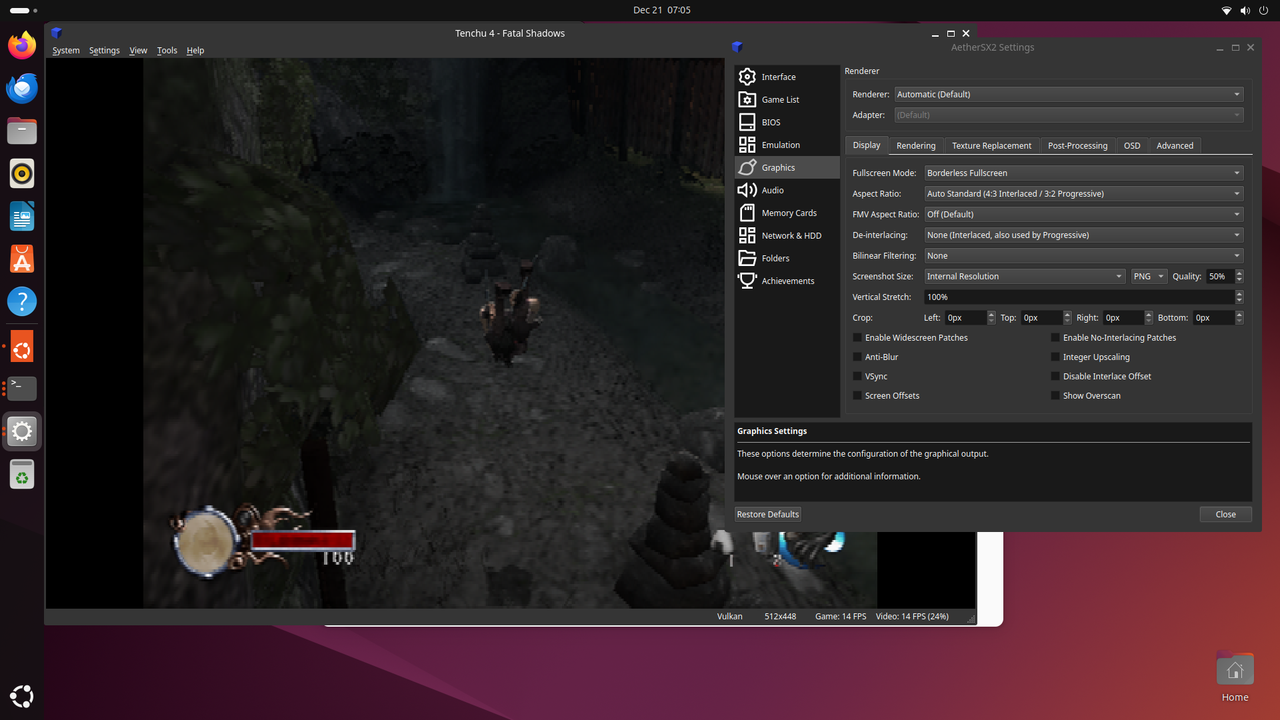Open the Fullscreen Mode dropdown
The width and height of the screenshot is (1280, 720).
1083,173
